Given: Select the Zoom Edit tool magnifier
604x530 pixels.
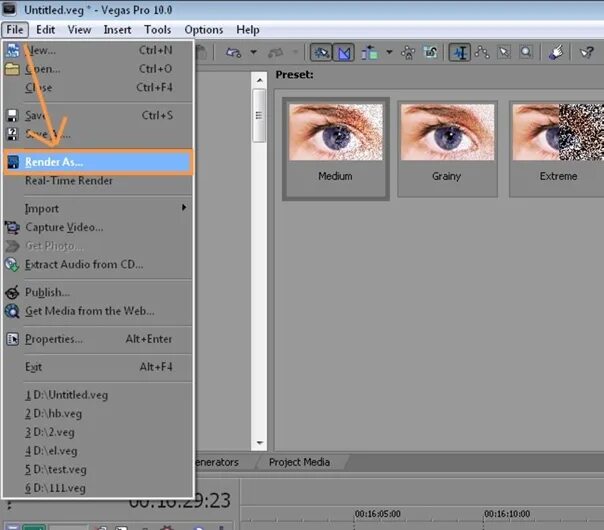Looking at the screenshot, I should (526, 52).
